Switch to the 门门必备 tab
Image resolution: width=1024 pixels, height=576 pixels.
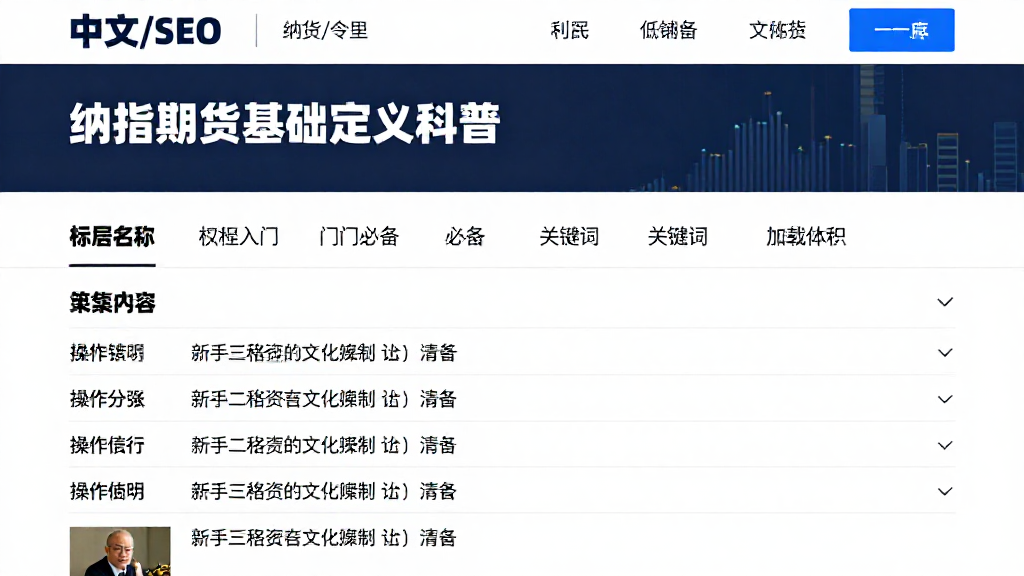pyautogui.click(x=359, y=236)
